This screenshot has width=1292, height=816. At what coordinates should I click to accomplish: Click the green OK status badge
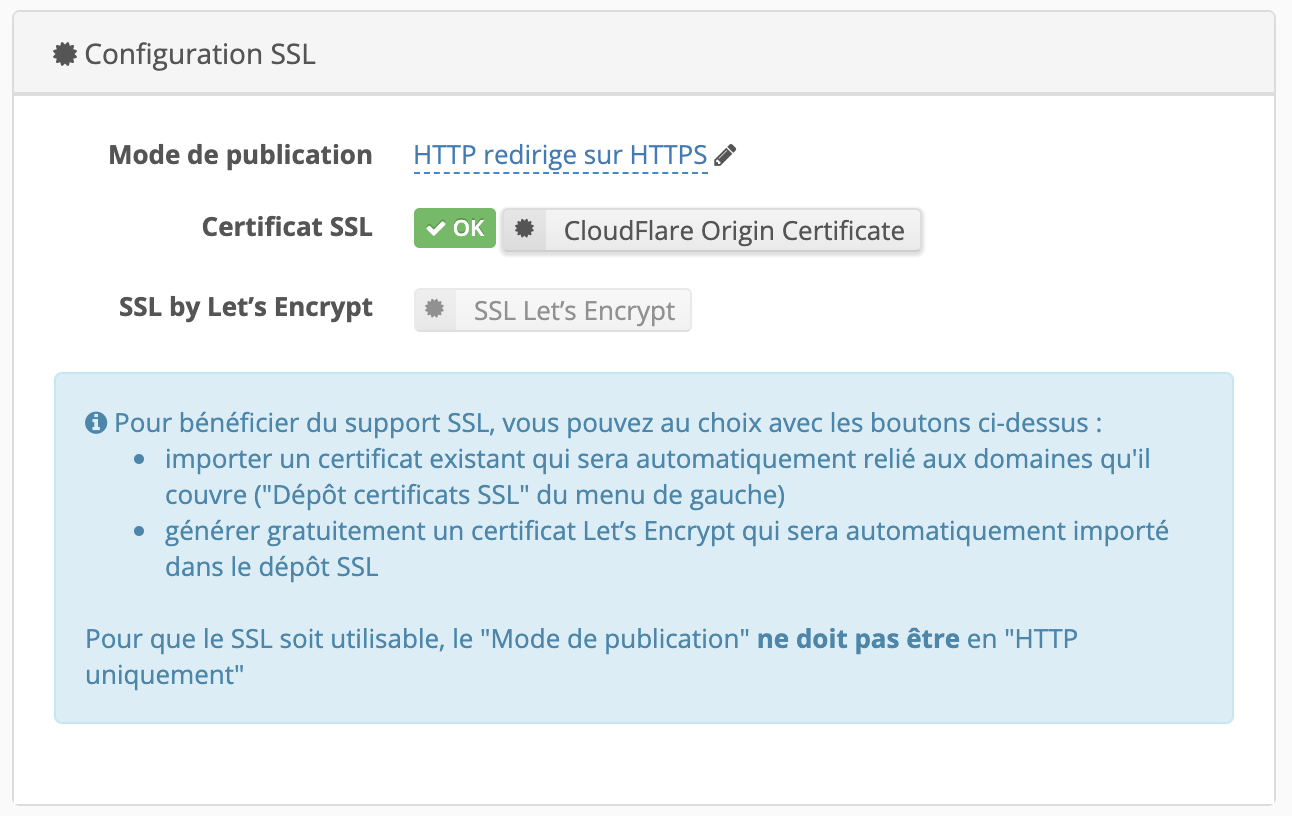coord(455,228)
